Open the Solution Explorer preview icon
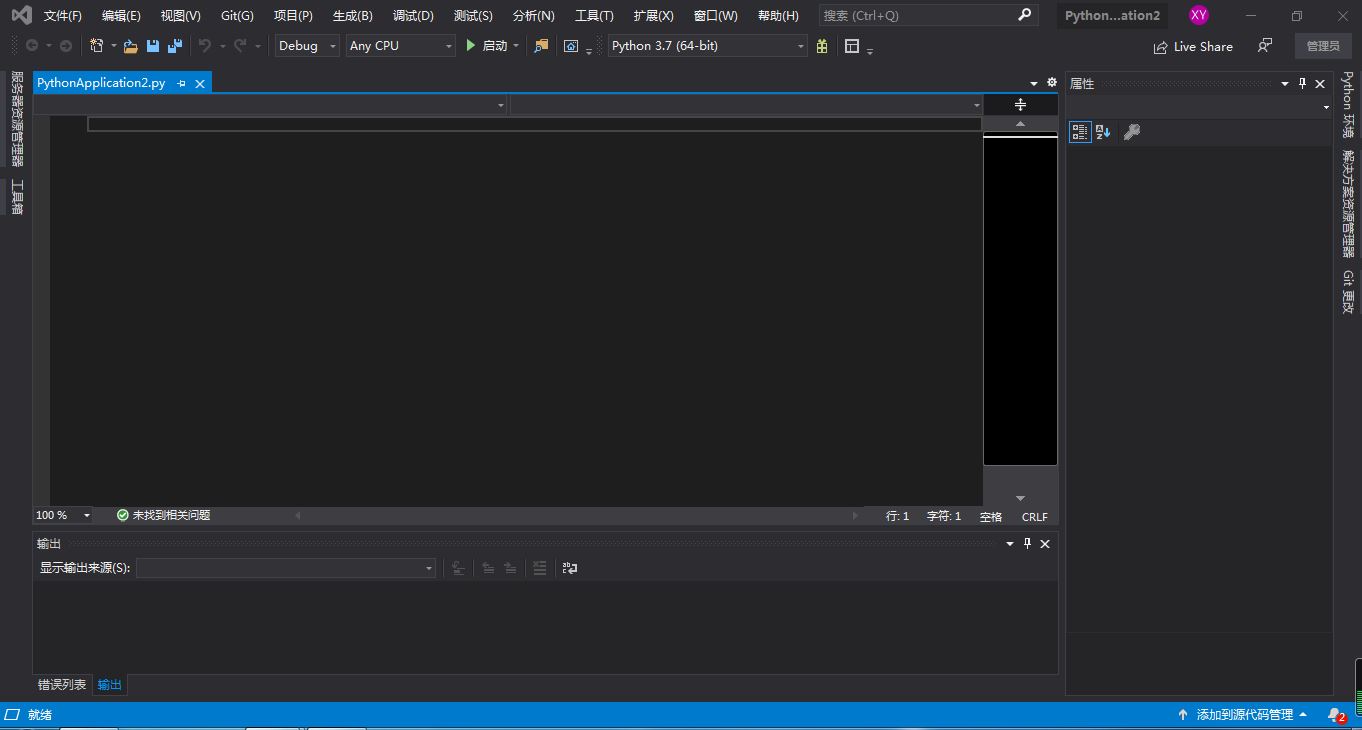 (x=541, y=46)
